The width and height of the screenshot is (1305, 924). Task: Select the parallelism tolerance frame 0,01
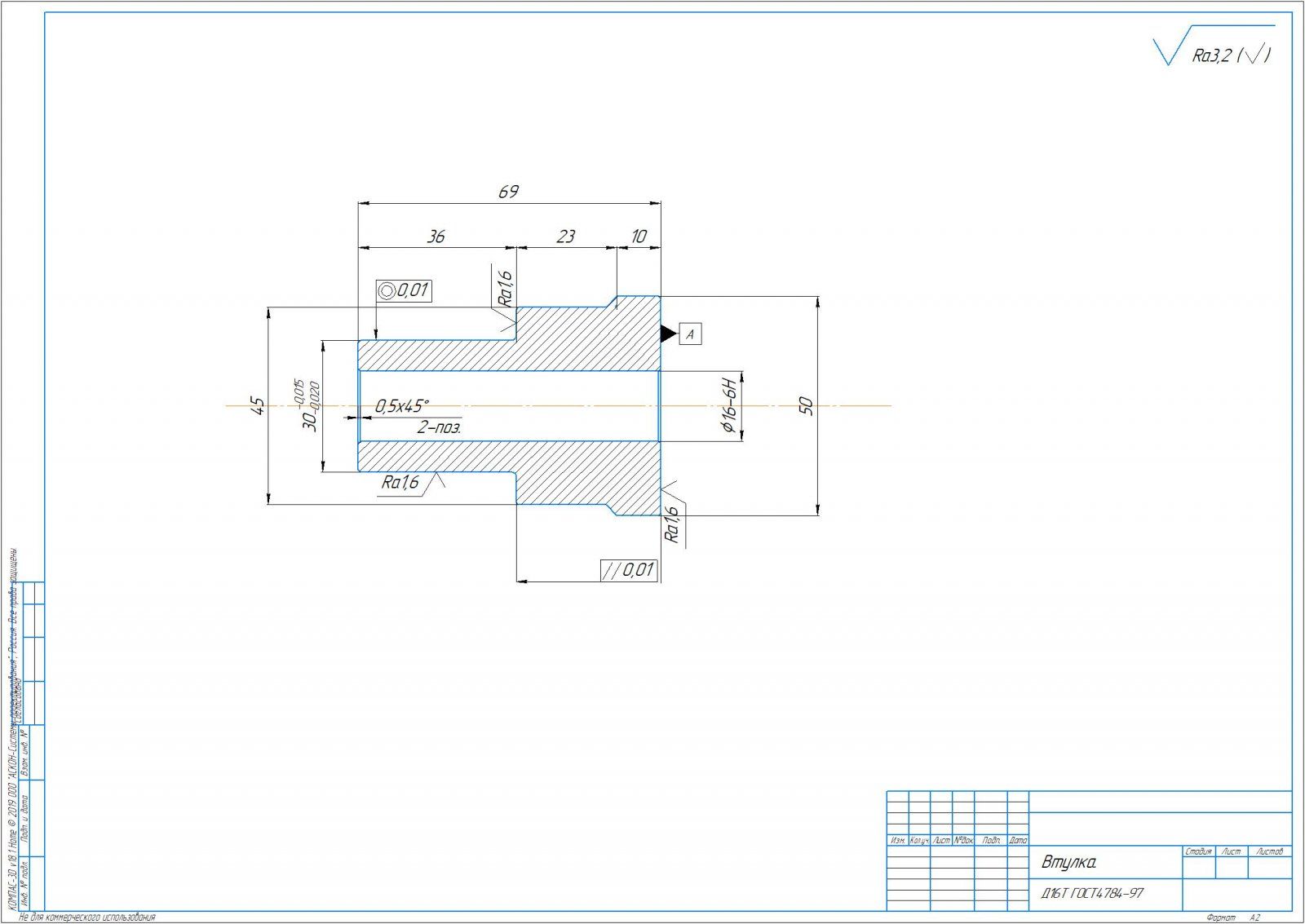point(629,569)
